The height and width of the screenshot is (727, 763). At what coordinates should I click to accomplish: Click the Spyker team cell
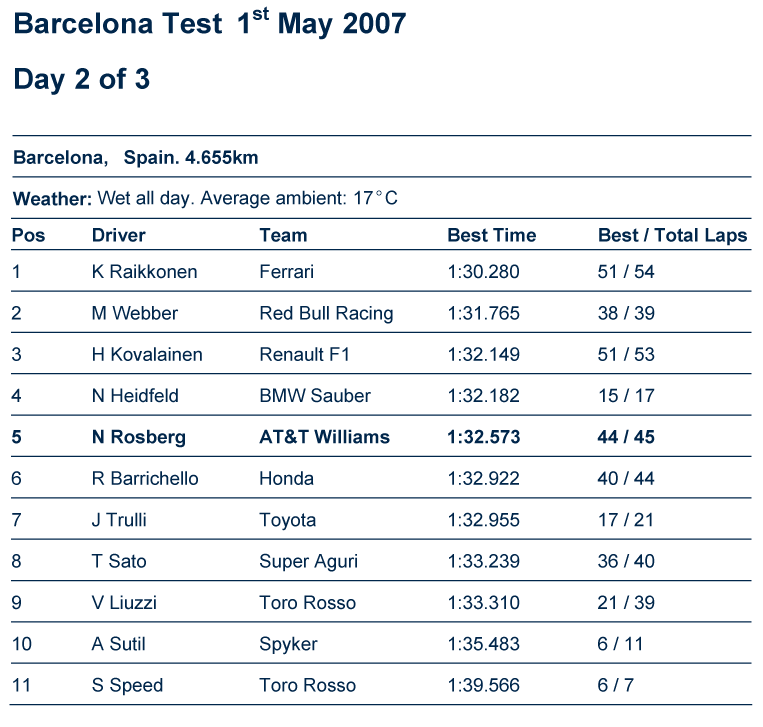coord(288,645)
